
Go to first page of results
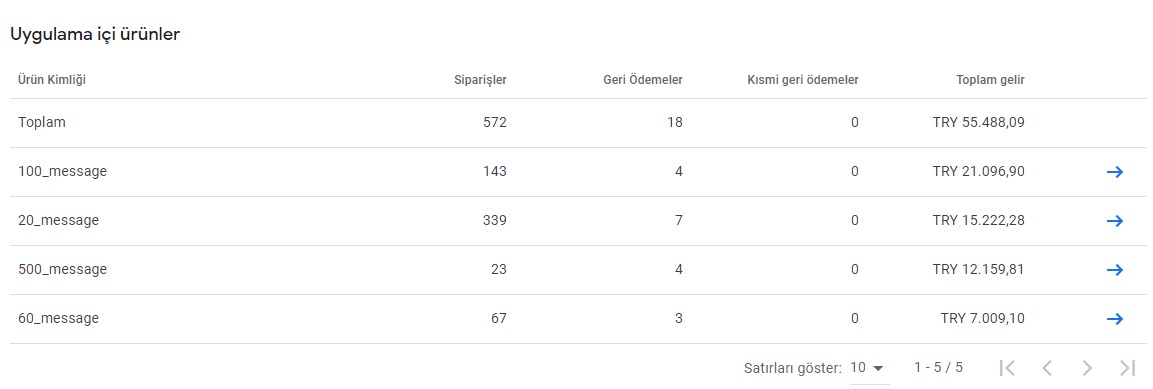(x=1008, y=368)
